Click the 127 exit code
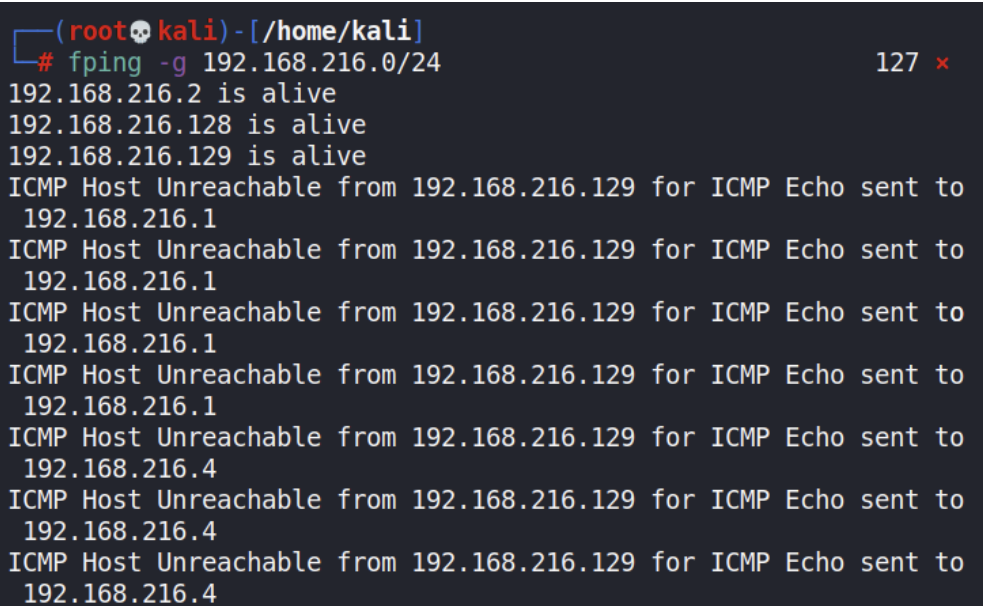Viewport: 983px width, 606px height. coord(896,63)
